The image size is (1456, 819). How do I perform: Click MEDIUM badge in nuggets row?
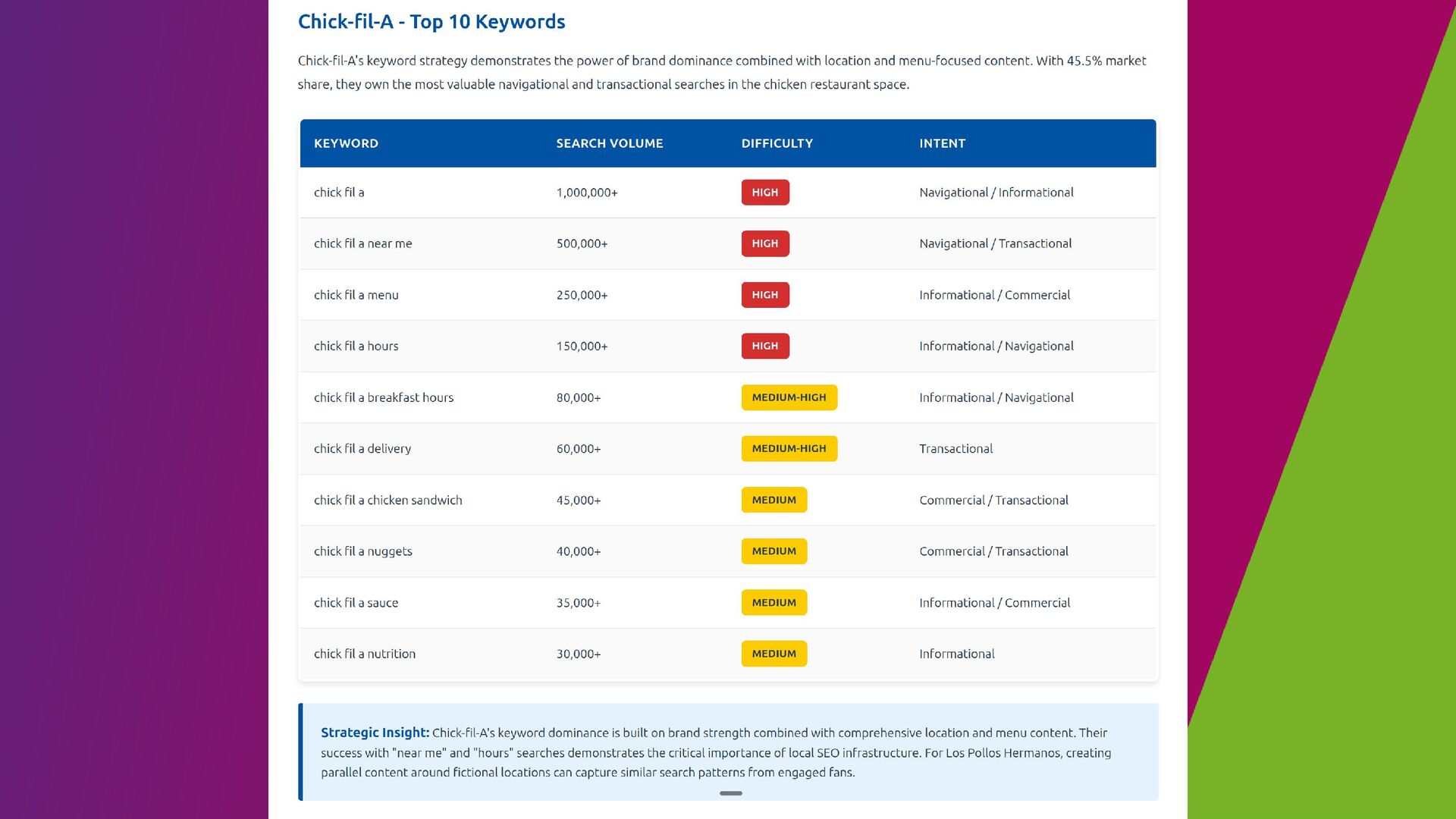click(x=773, y=551)
